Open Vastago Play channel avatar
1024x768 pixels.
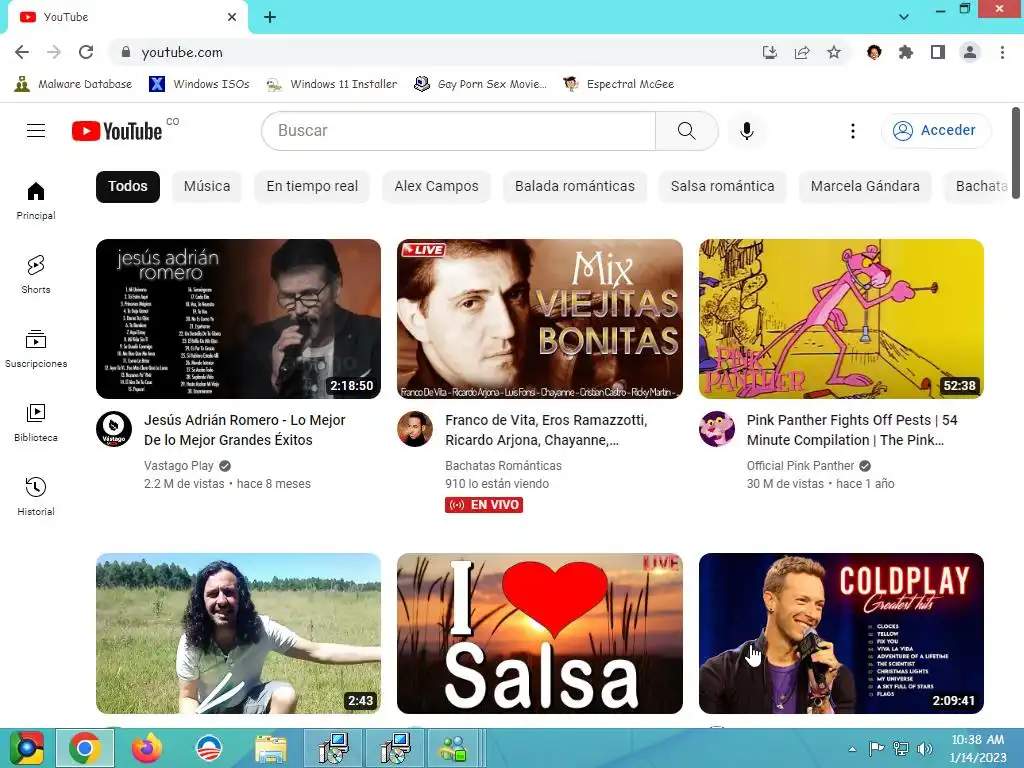tap(114, 429)
